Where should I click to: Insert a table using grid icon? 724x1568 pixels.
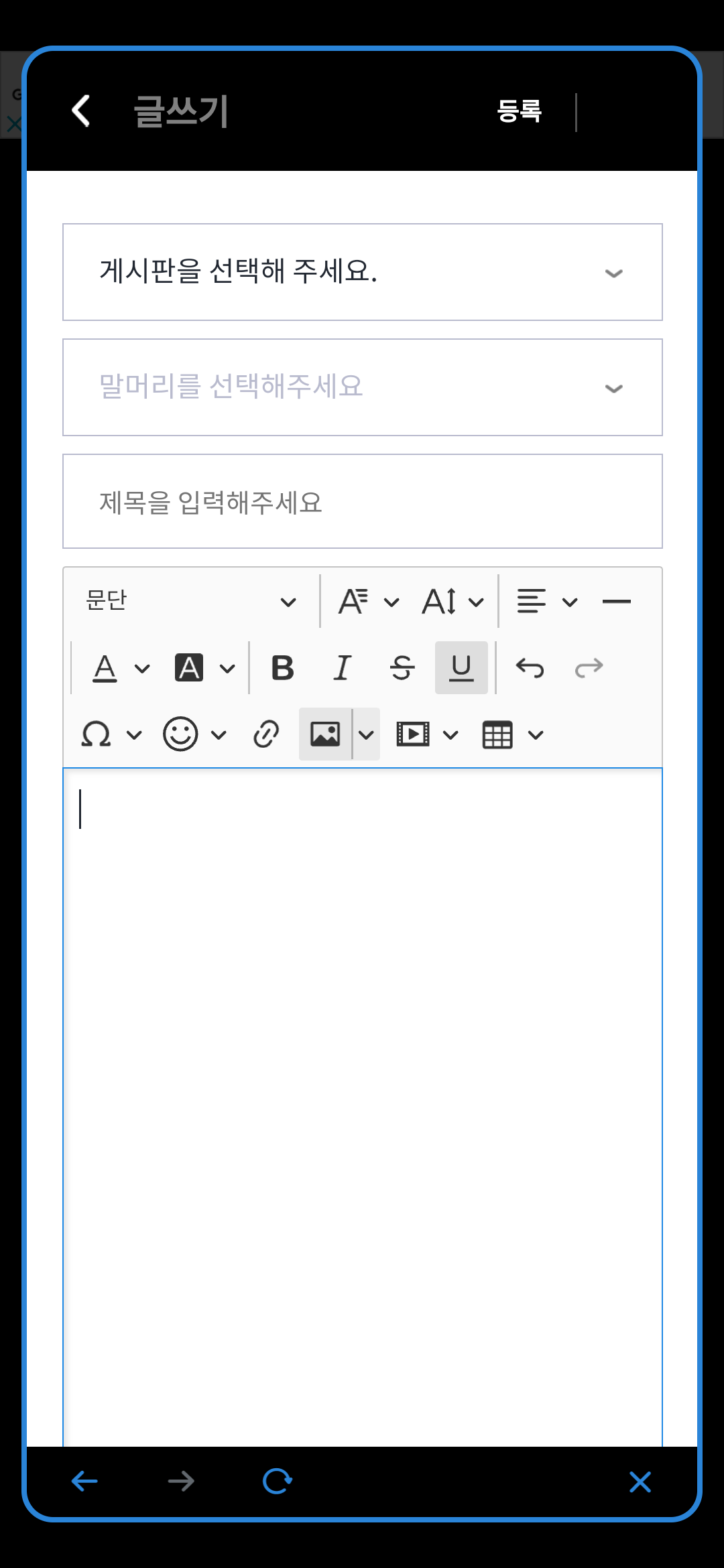pyautogui.click(x=512, y=734)
